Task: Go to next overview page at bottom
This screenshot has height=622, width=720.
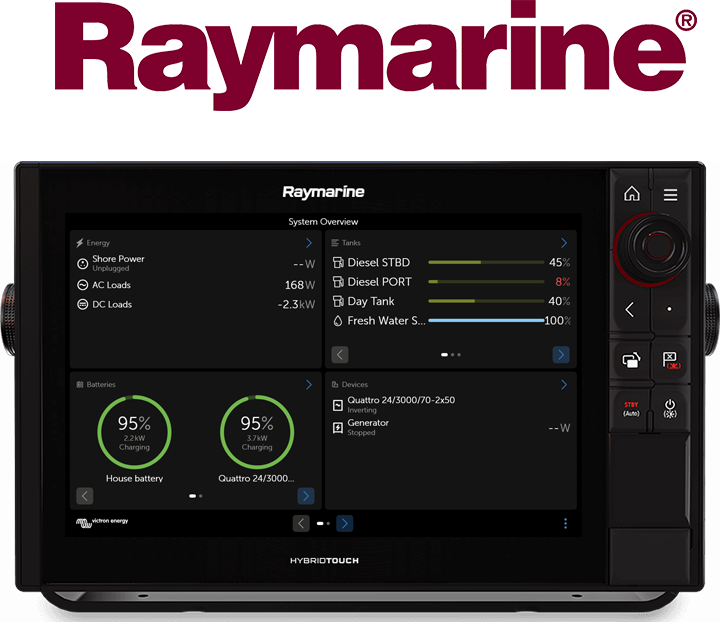Action: coord(344,523)
